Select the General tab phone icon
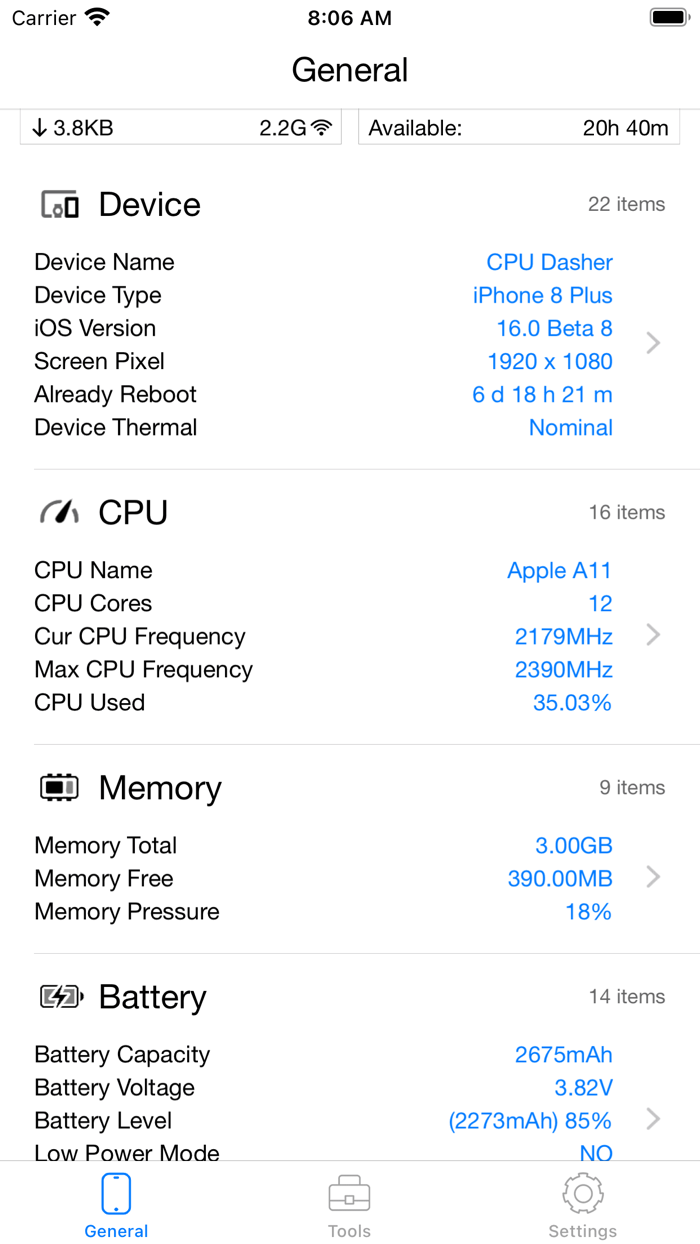This screenshot has width=700, height=1244. coord(116,1193)
